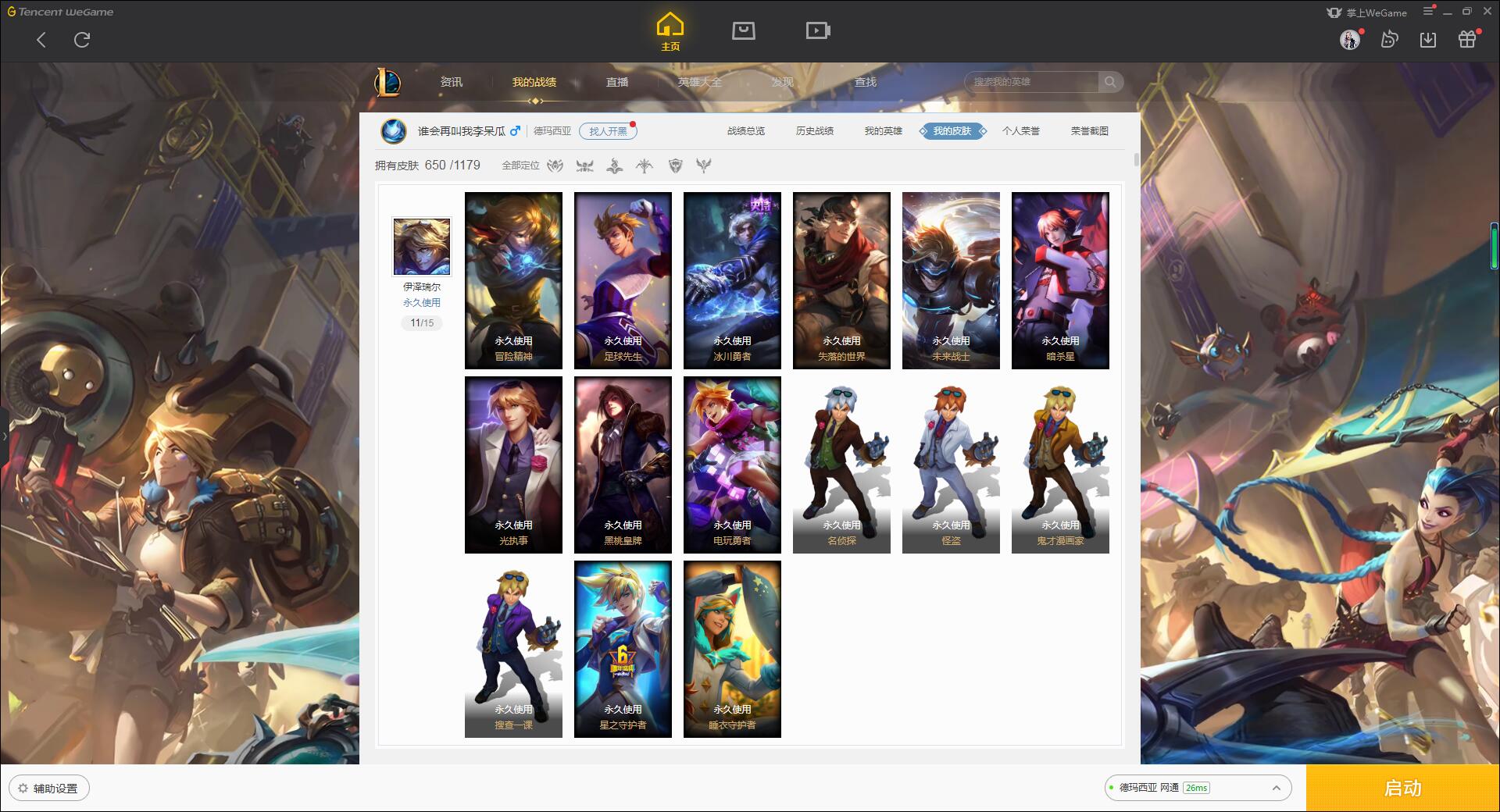
Task: Go back with the left arrow icon
Action: click(41, 40)
